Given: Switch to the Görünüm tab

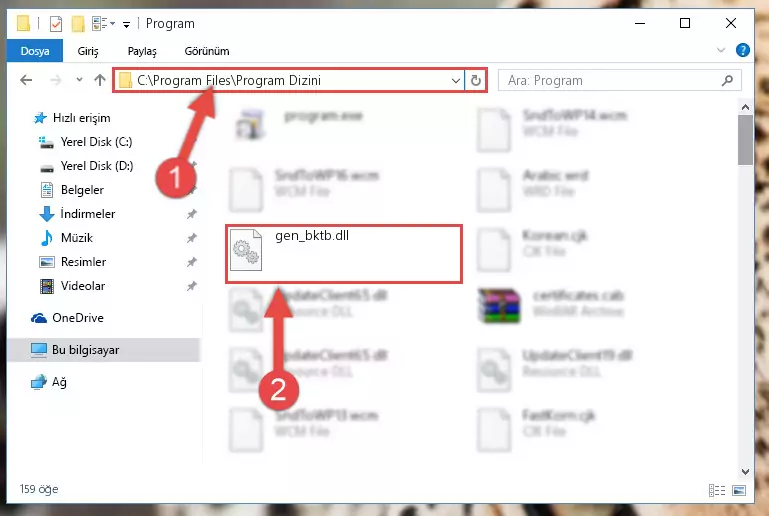Looking at the screenshot, I should 206,51.
